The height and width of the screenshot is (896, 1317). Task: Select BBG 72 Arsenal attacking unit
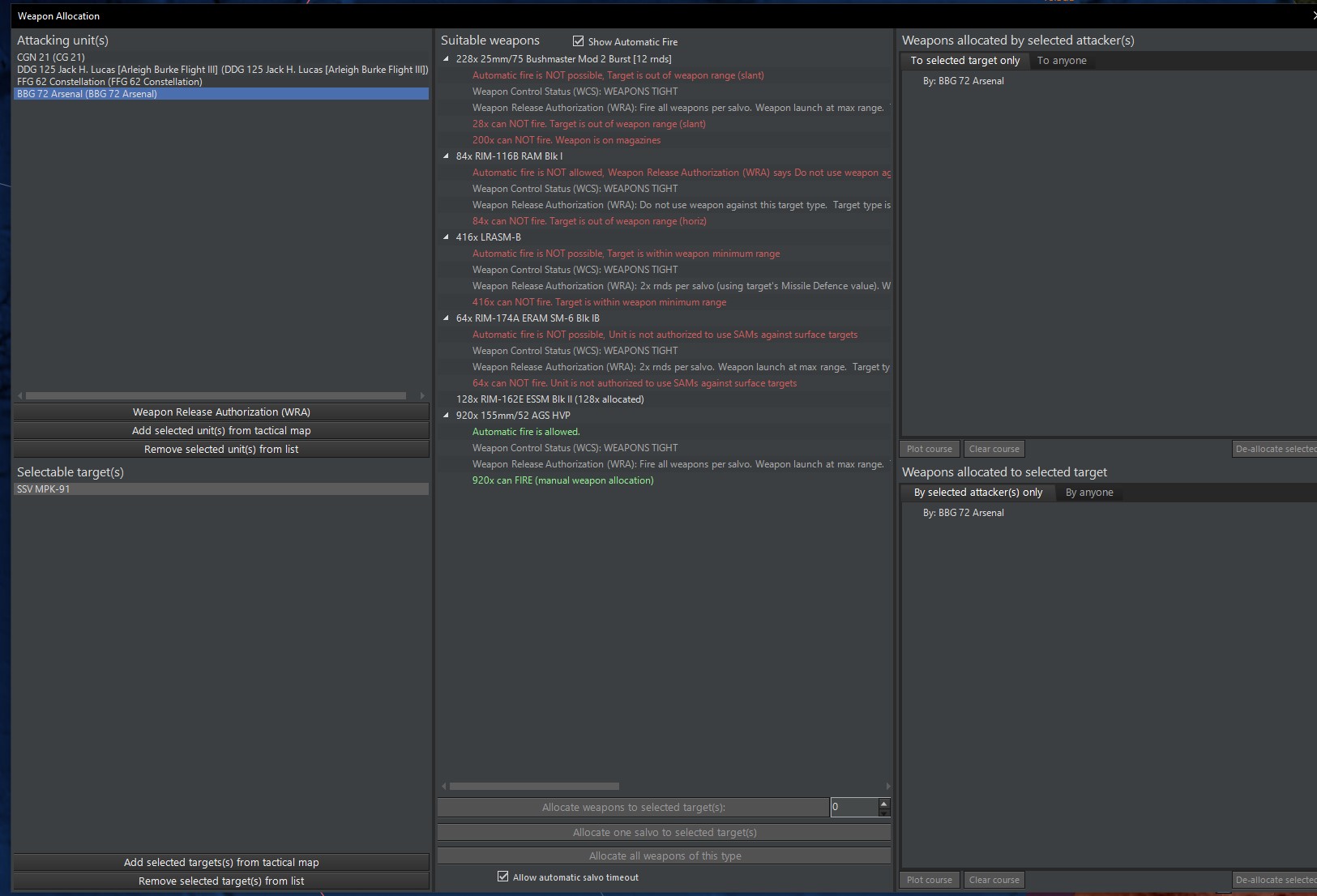click(221, 94)
